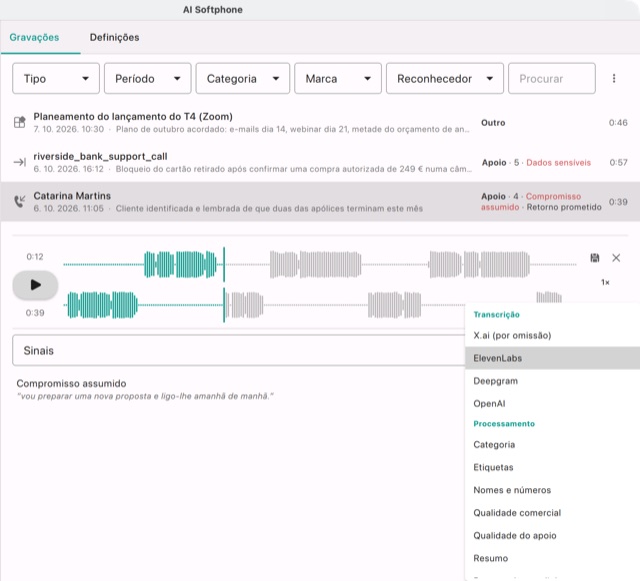Select the Planeamento do lançamento do T4 recording

[320, 122]
